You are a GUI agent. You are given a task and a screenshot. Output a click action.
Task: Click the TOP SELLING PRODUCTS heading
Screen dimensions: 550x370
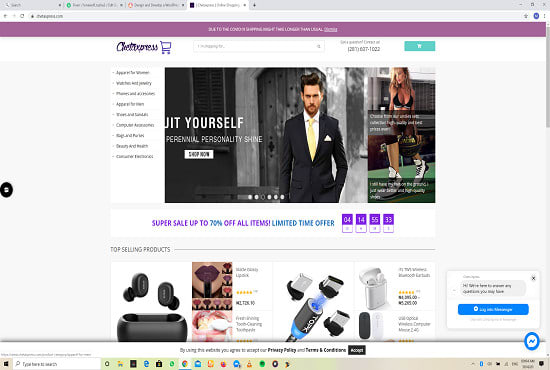[x=140, y=249]
